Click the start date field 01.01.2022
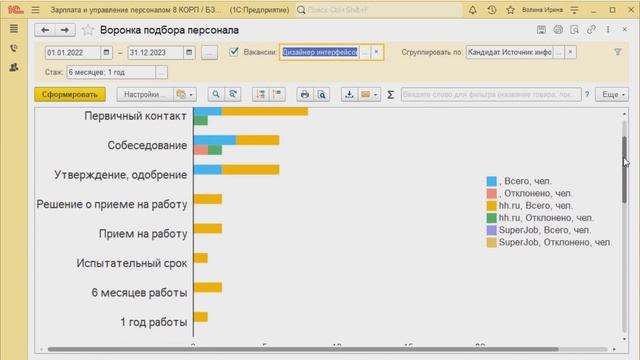Viewport: 640px width, 360px height. pos(73,52)
